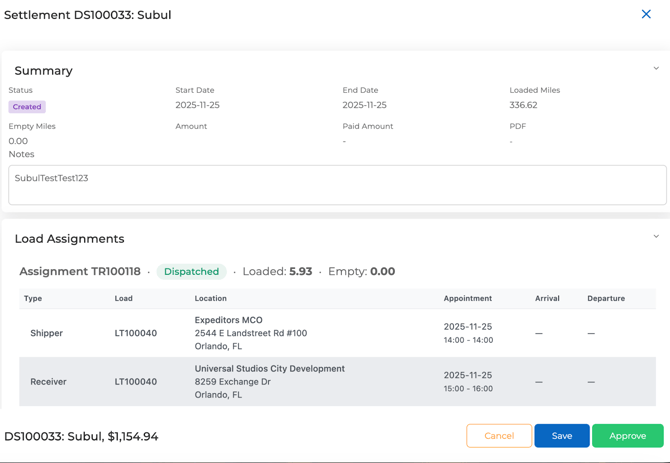Select the Universal Studios City Development location
Viewport: 670px width, 463px height.
(x=269, y=369)
